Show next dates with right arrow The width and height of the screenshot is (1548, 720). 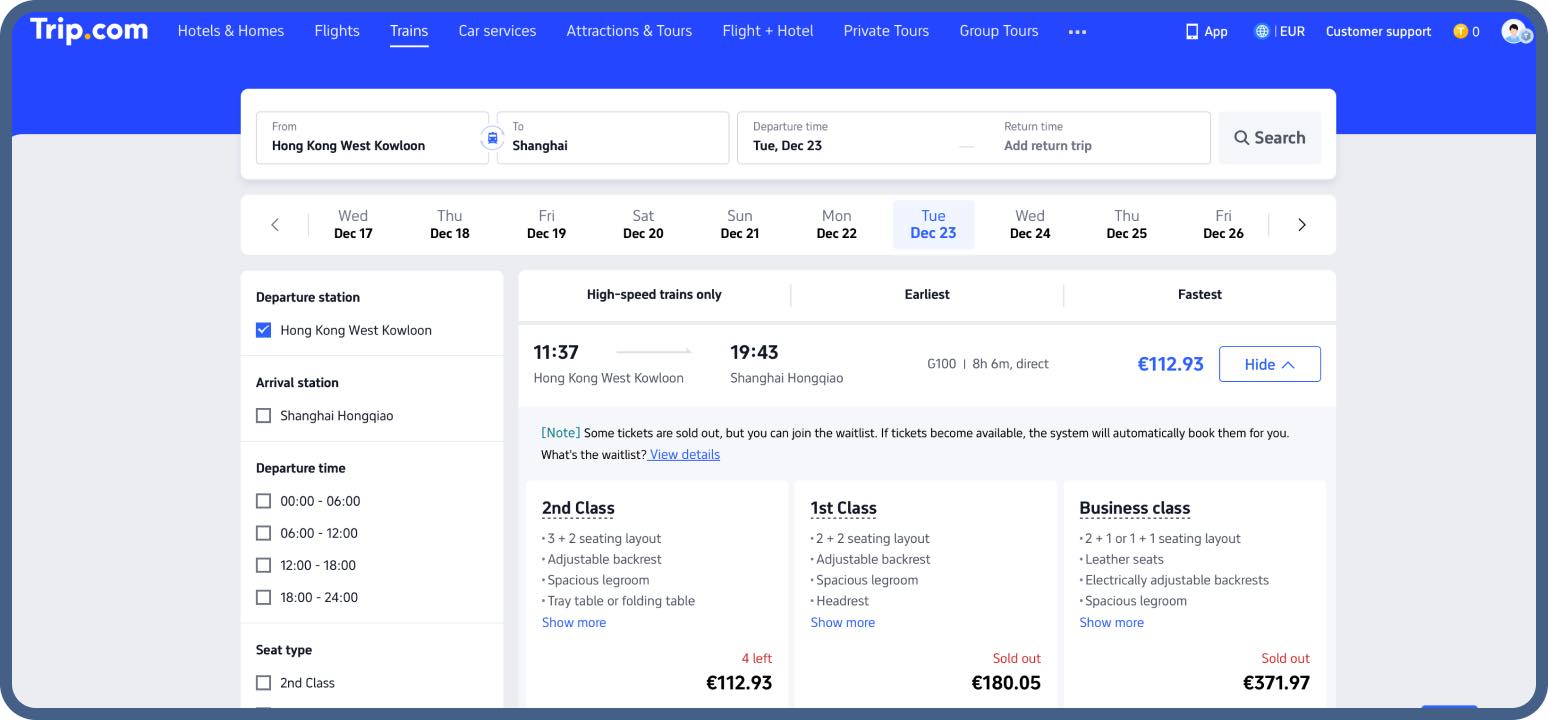(x=1301, y=225)
